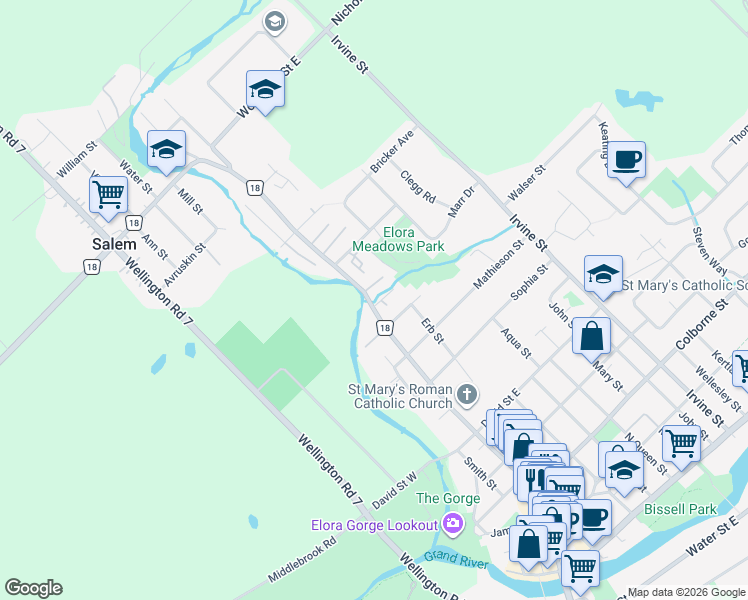Click the Middlebrook Rd street label
748x600 pixels.
point(301,560)
